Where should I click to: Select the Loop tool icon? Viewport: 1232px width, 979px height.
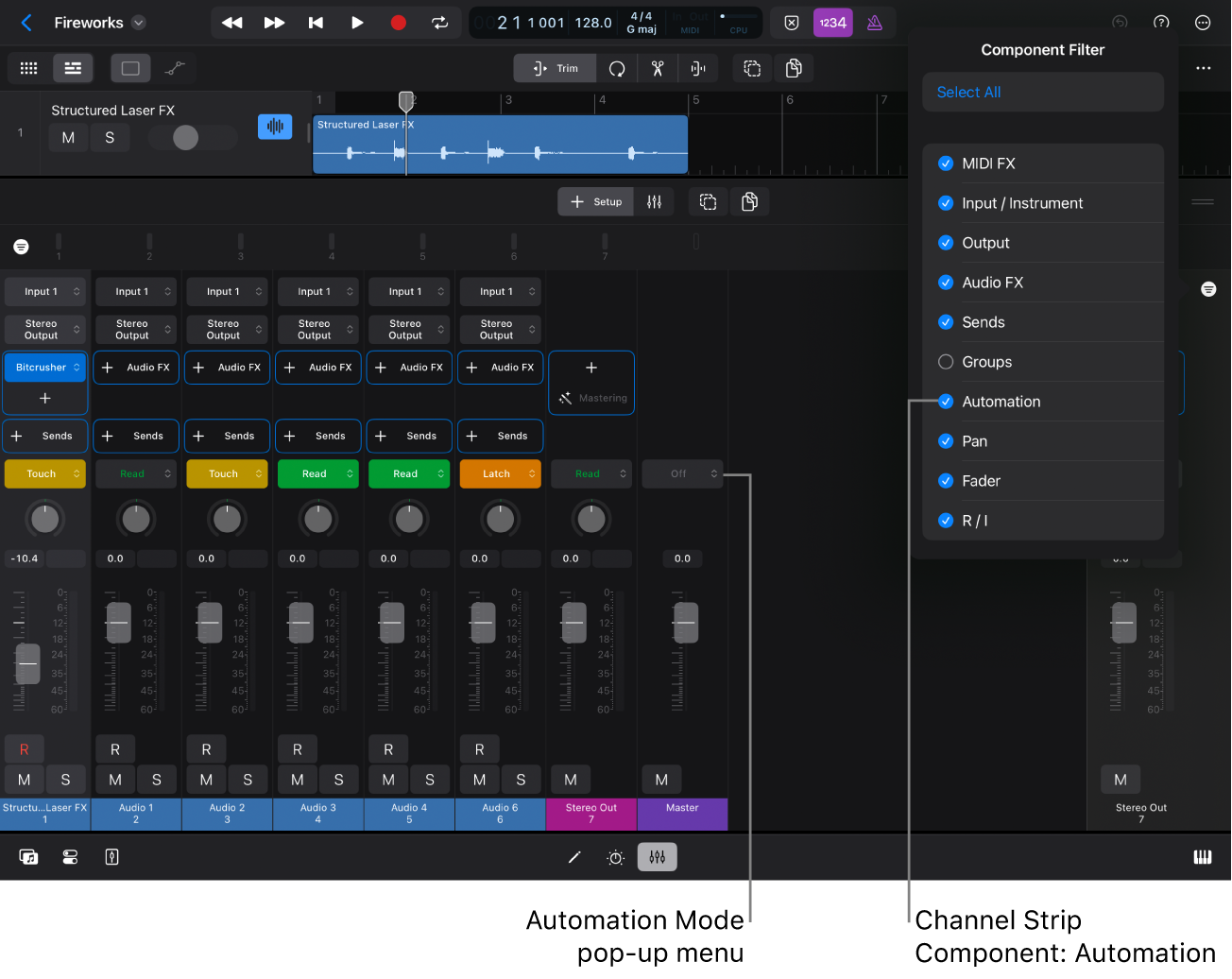point(617,68)
